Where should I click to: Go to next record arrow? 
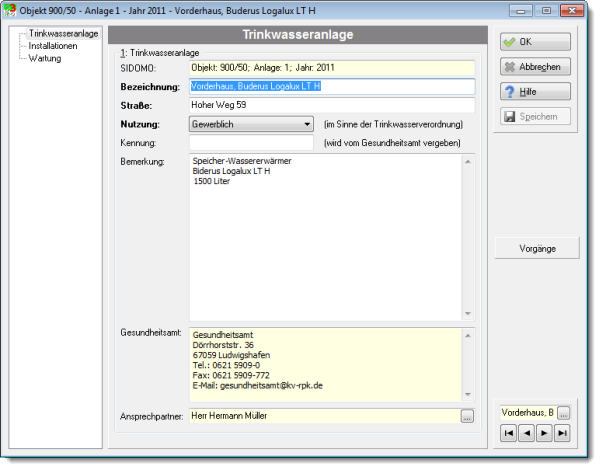point(544,433)
